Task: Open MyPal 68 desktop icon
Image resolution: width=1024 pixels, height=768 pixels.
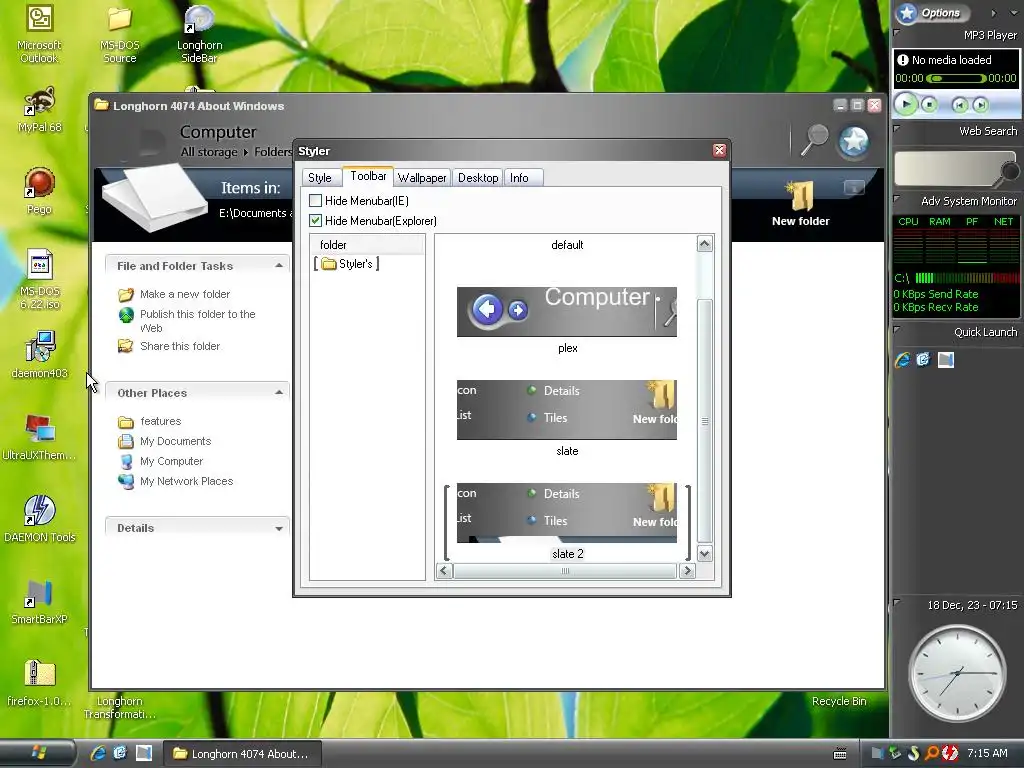Action: pyautogui.click(x=39, y=110)
